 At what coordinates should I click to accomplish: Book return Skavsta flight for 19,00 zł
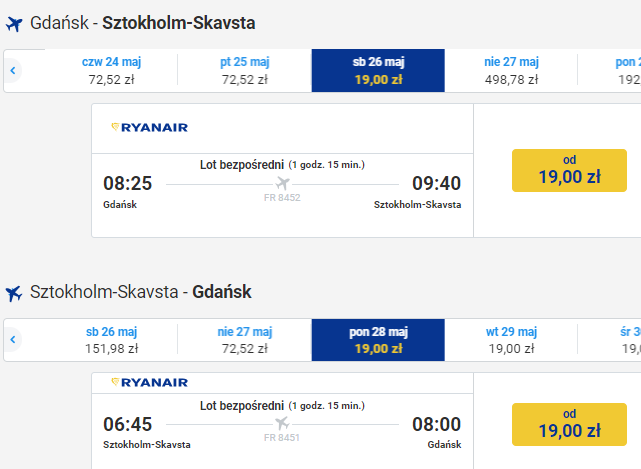569,424
